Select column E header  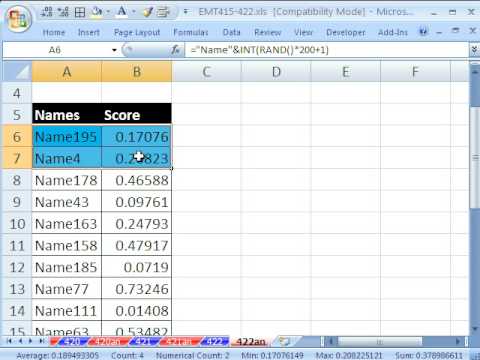pyautogui.click(x=346, y=72)
